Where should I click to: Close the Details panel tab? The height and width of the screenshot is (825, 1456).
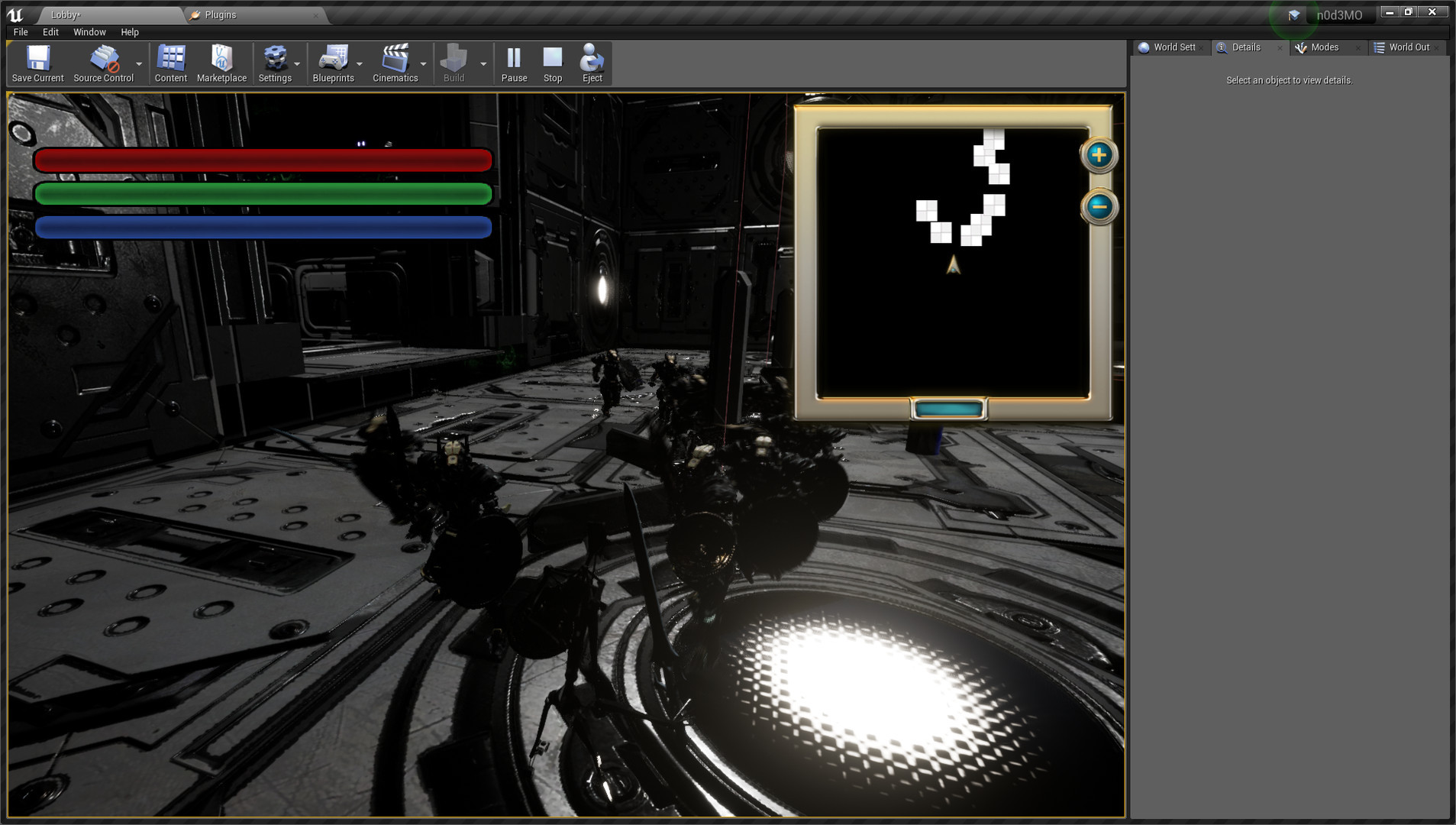click(x=1280, y=48)
